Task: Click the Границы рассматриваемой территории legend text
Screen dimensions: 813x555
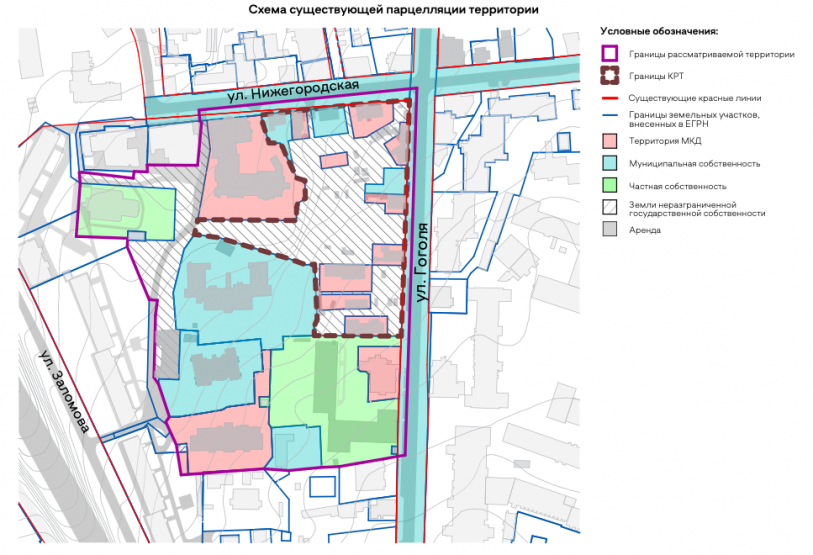Action: click(x=711, y=54)
